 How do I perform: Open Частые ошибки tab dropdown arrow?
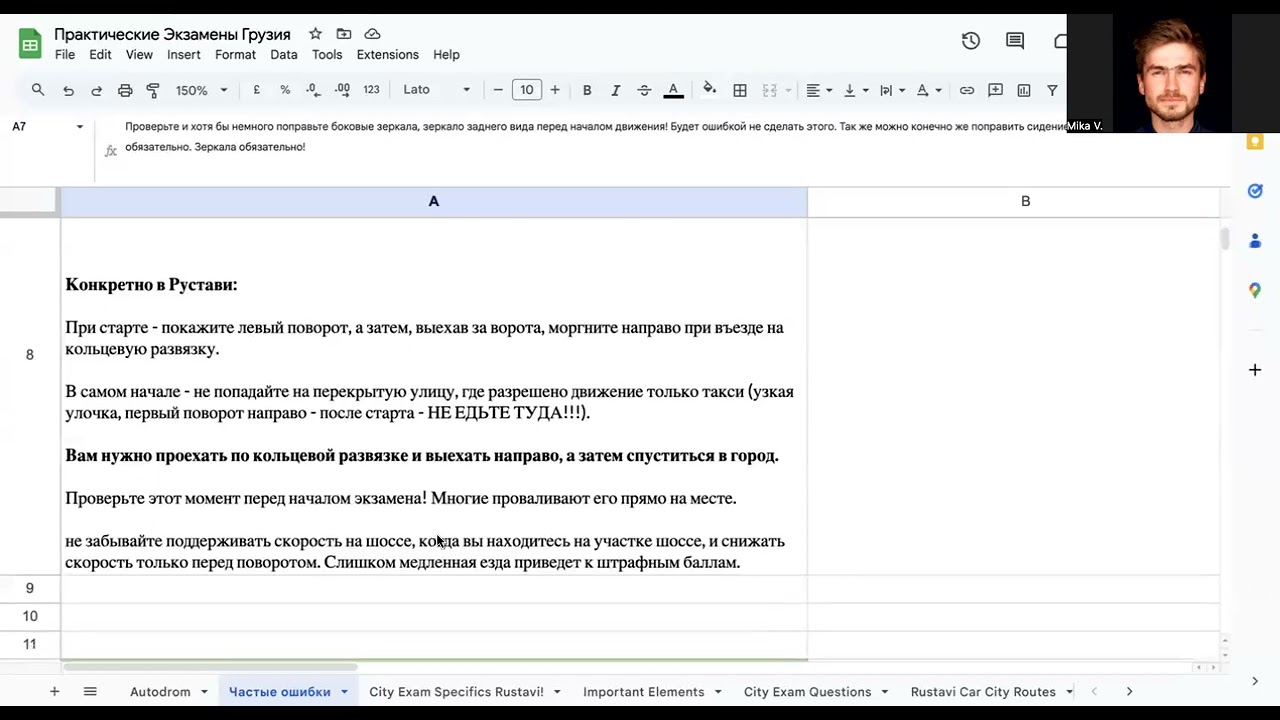344,692
